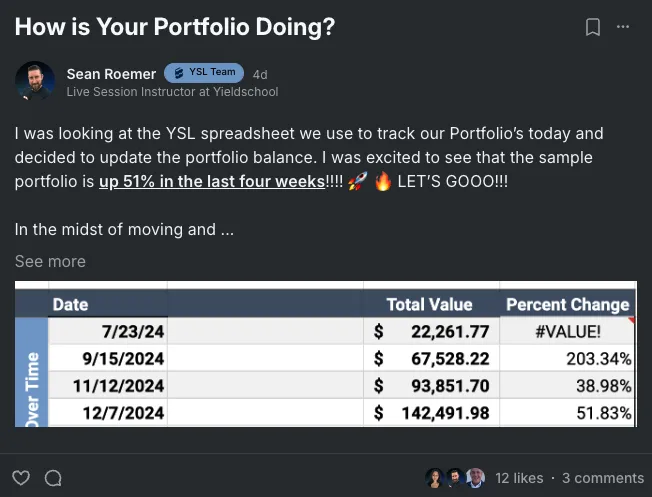Click the first liker's avatar
The width and height of the screenshot is (652, 497).
(x=434, y=478)
